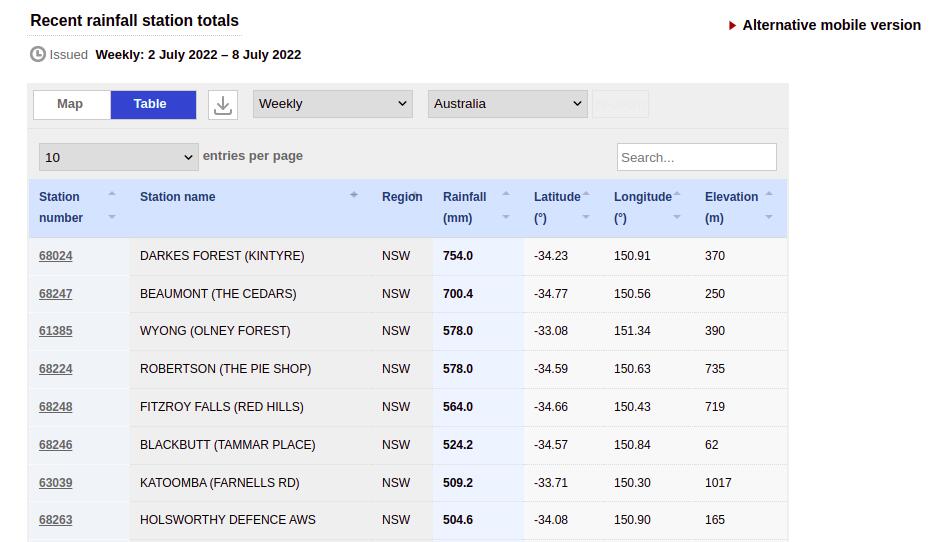Open station 68224 link
Viewport: 931px width, 542px height.
[56, 369]
